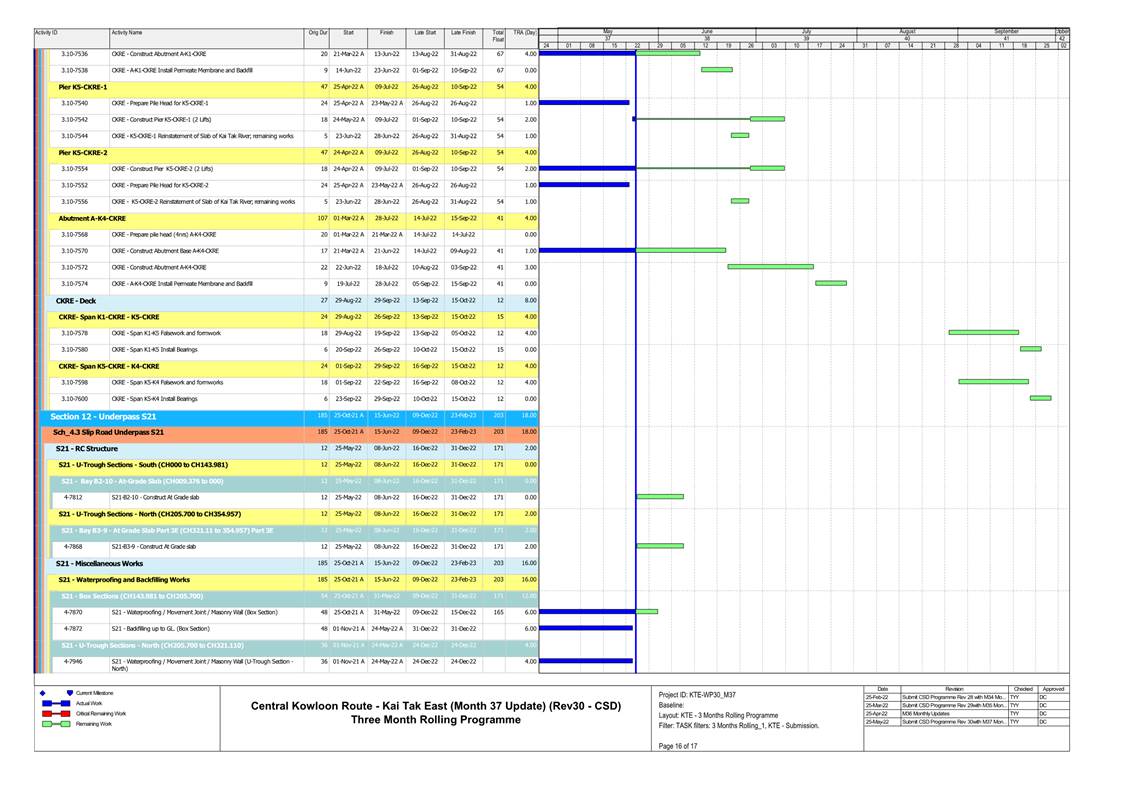
Task: Select the green bar for activity 3.10-7538
Action: pyautogui.click(x=716, y=70)
